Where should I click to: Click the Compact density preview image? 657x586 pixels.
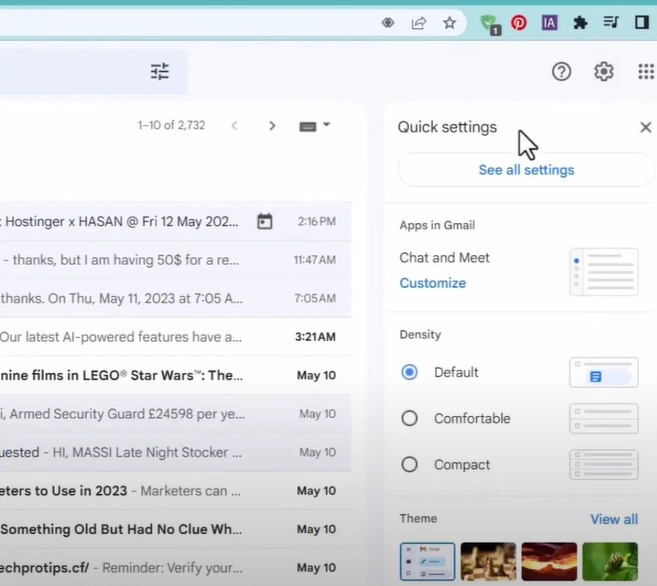(x=604, y=465)
